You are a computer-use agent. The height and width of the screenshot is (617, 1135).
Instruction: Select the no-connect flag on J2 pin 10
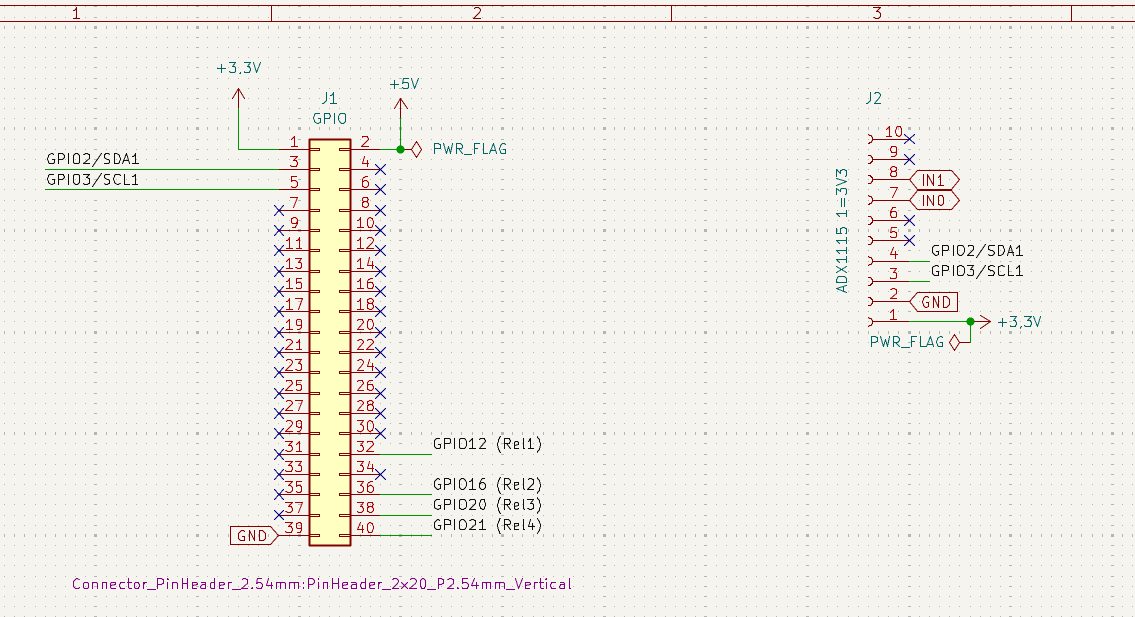coord(910,138)
